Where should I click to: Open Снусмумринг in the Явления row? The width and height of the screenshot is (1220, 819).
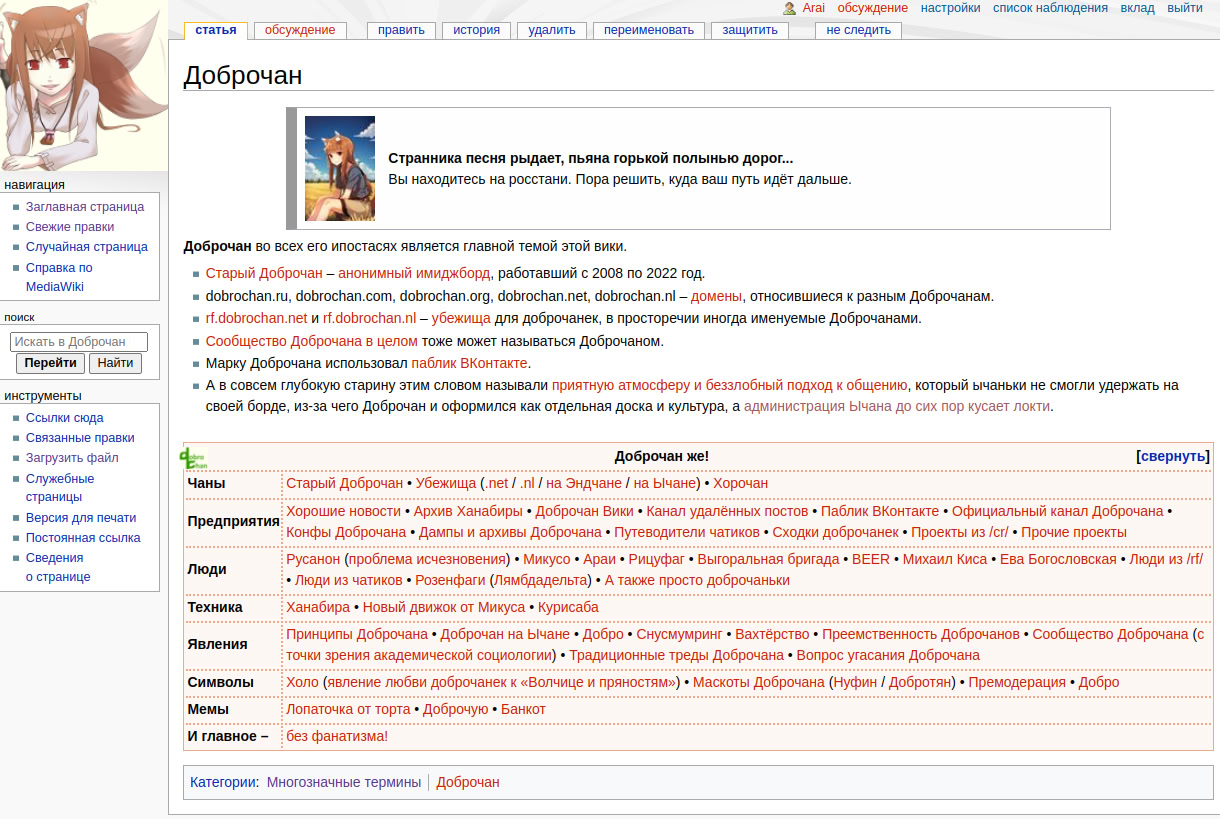(x=679, y=634)
